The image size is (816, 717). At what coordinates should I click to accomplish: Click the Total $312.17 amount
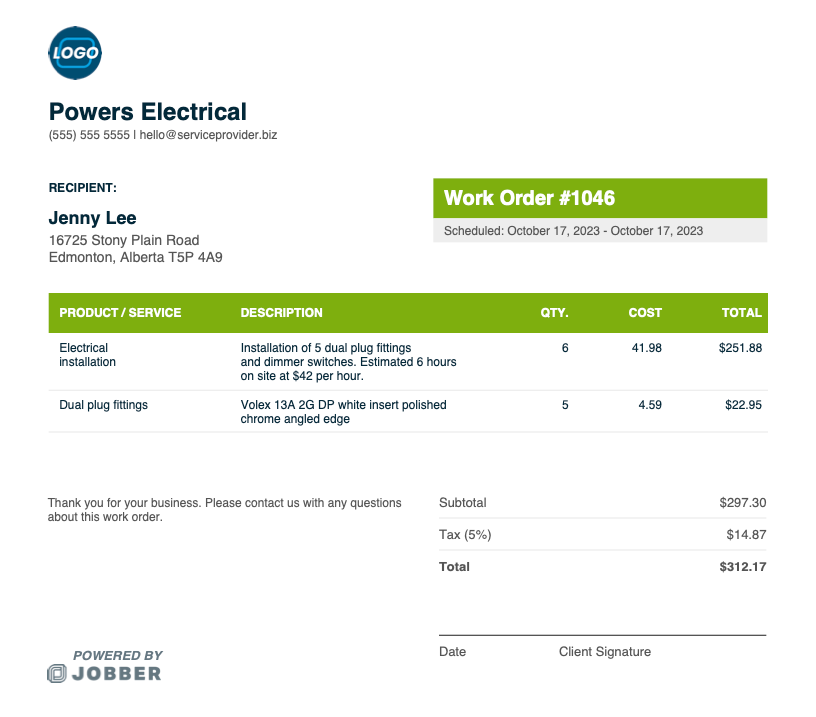coord(743,567)
